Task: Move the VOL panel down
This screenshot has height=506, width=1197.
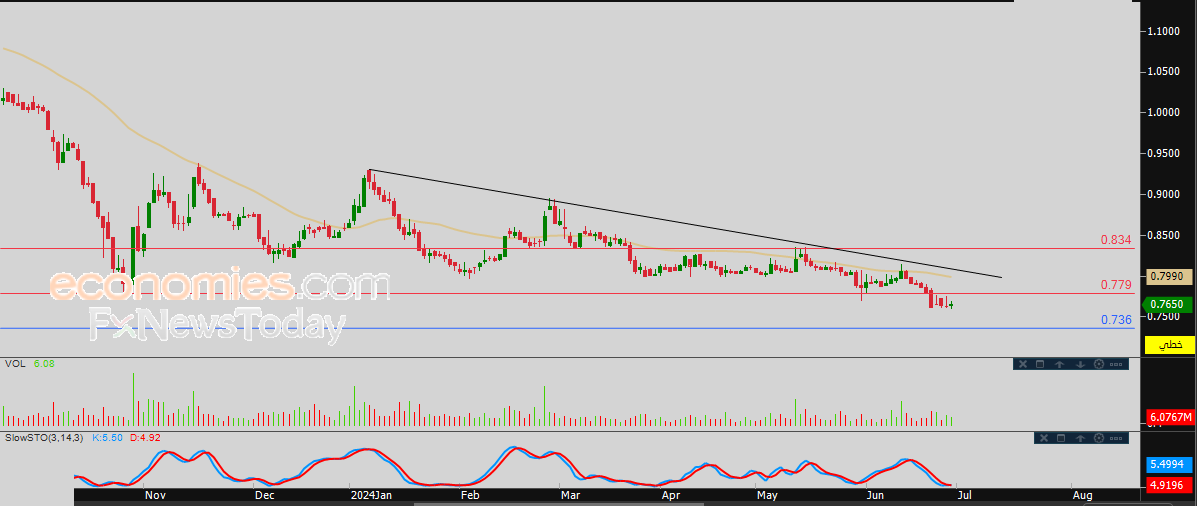Action: pos(1080,365)
